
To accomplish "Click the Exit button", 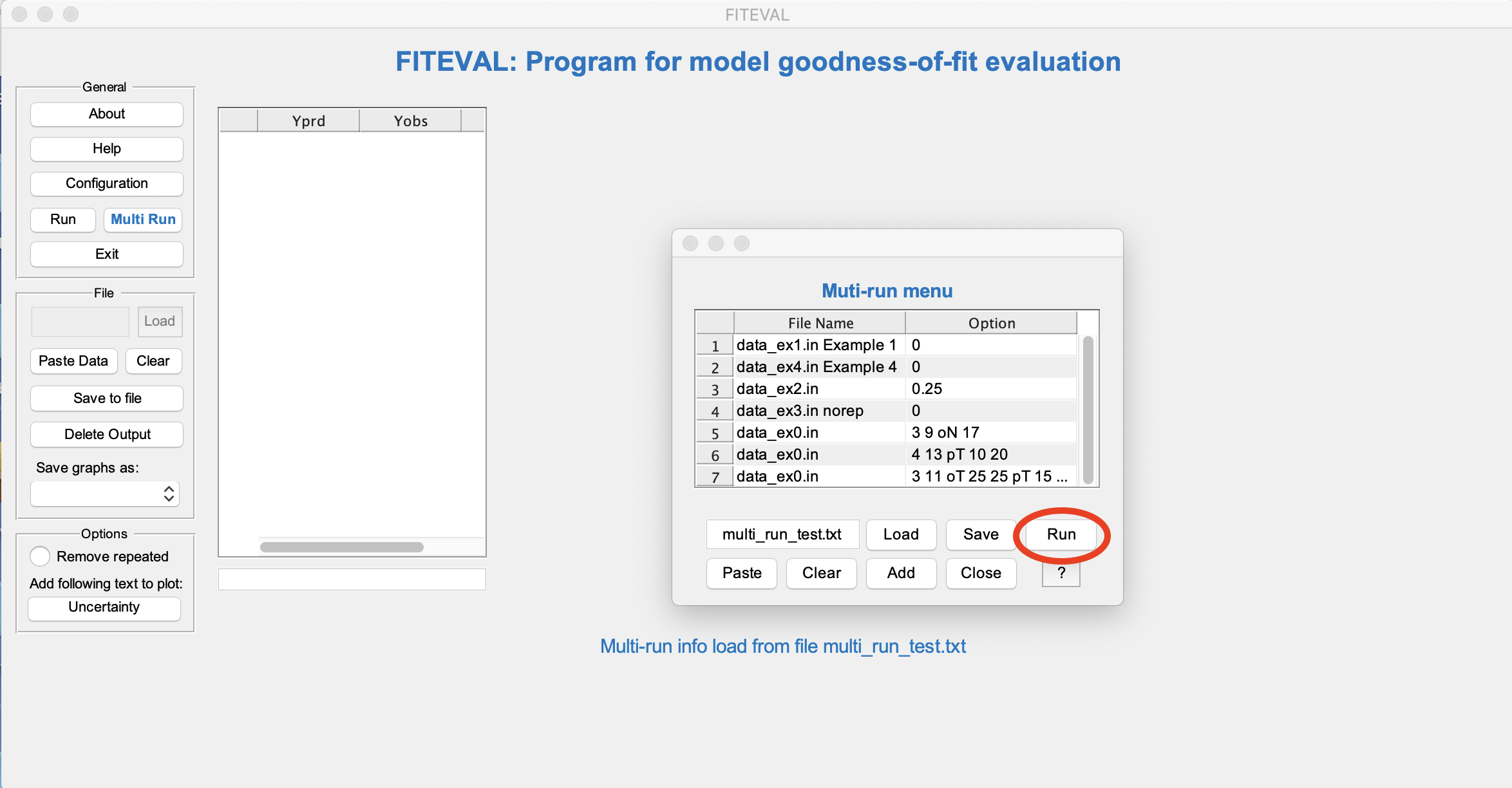I will 107,254.
